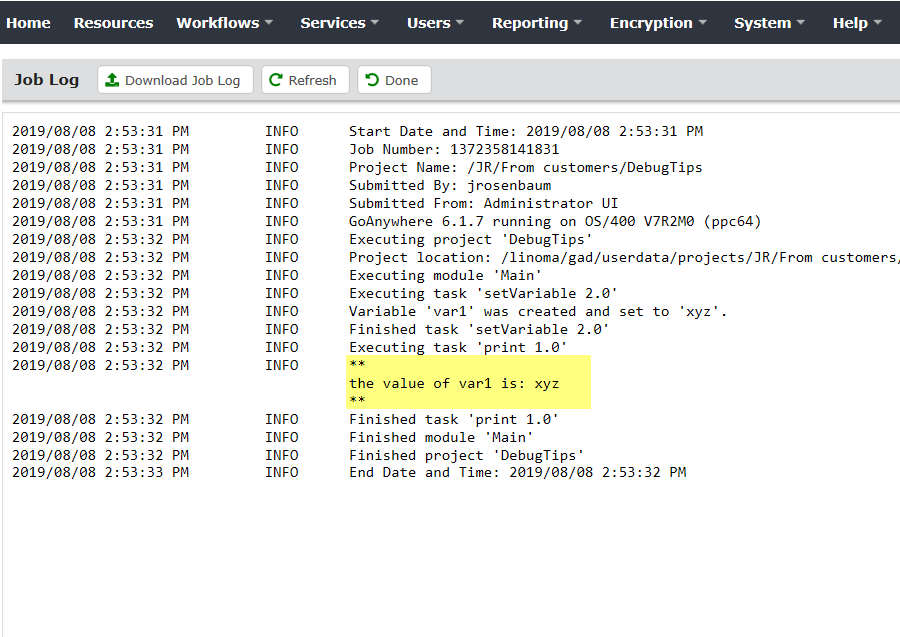Go to the Home menu item

pos(28,23)
